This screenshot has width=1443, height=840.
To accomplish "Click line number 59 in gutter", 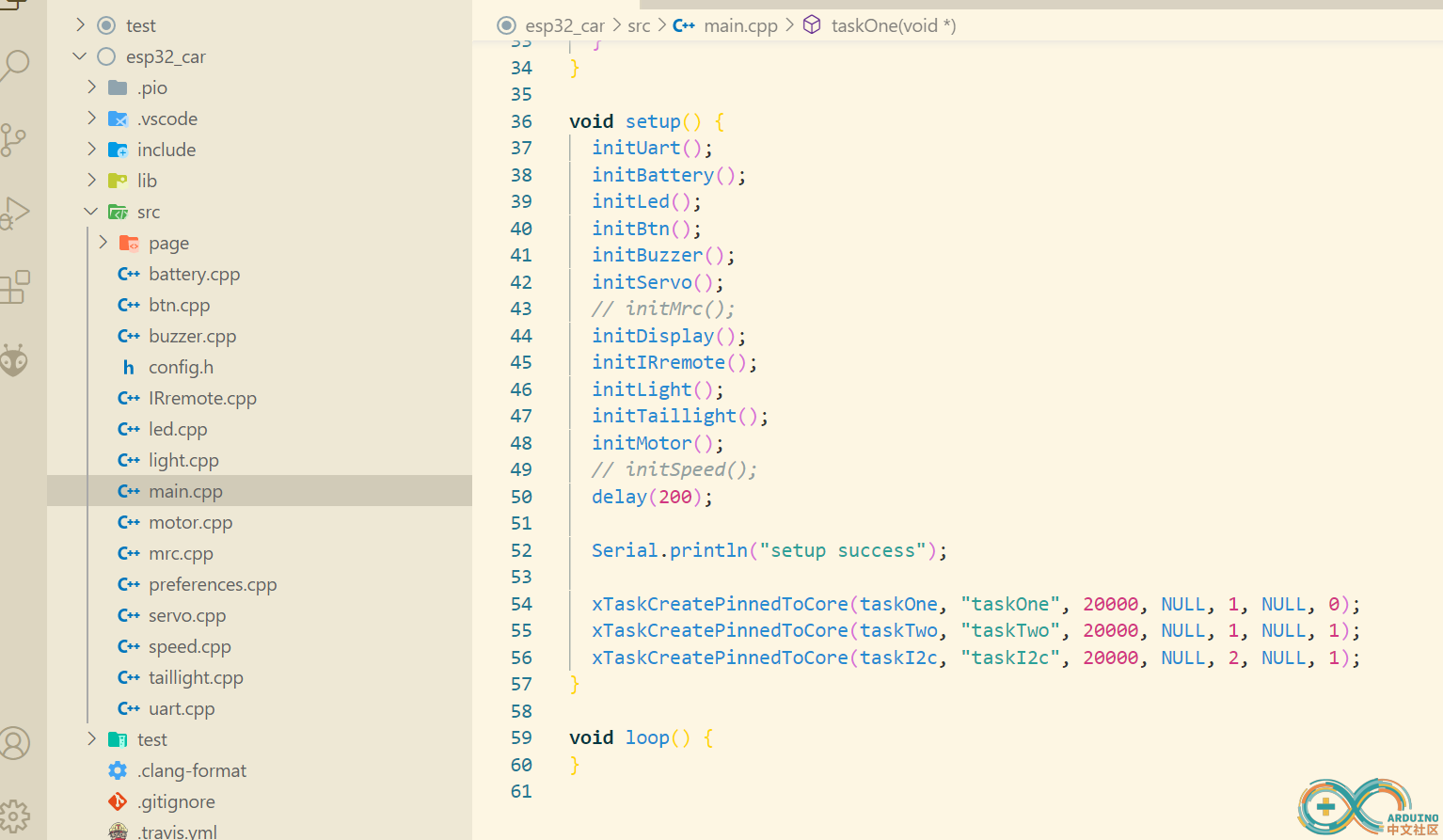I will [521, 737].
